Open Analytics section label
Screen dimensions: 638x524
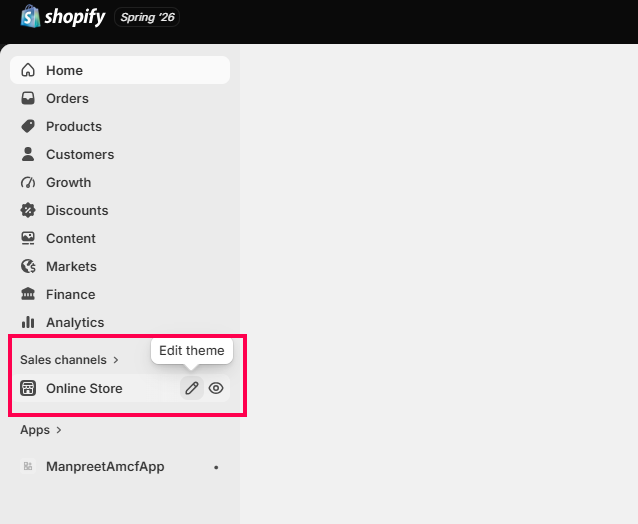click(75, 323)
